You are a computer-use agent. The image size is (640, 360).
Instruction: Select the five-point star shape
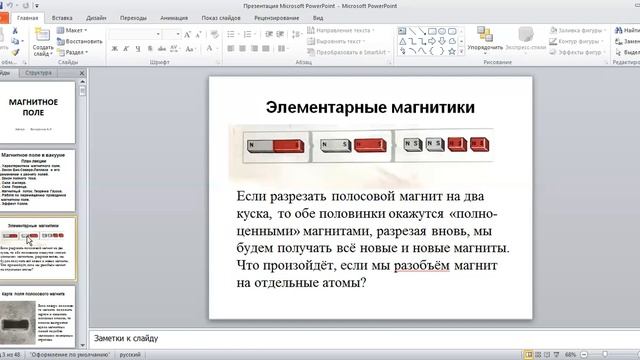click(x=452, y=51)
